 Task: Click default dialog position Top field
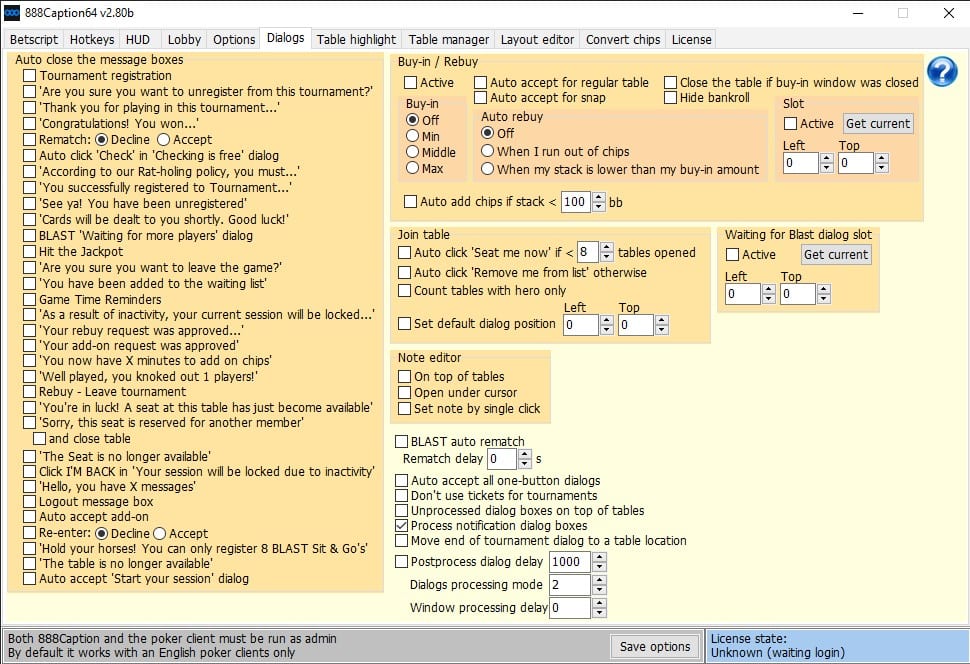tap(637, 325)
